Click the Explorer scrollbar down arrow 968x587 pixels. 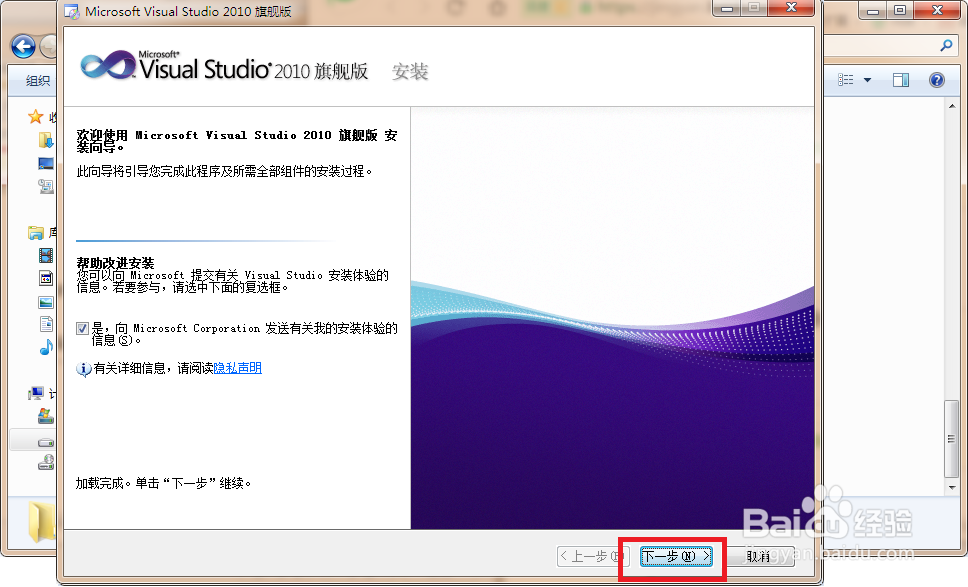tap(951, 488)
